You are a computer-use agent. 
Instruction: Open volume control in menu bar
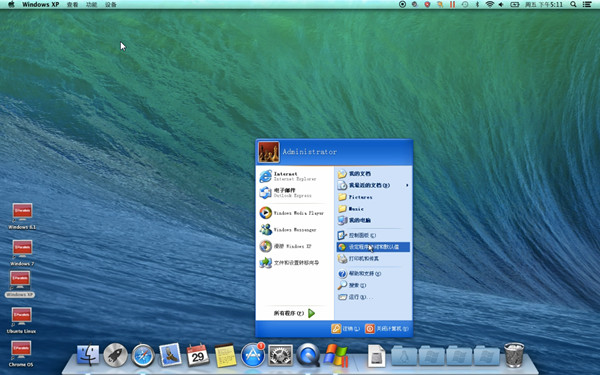[501, 4]
